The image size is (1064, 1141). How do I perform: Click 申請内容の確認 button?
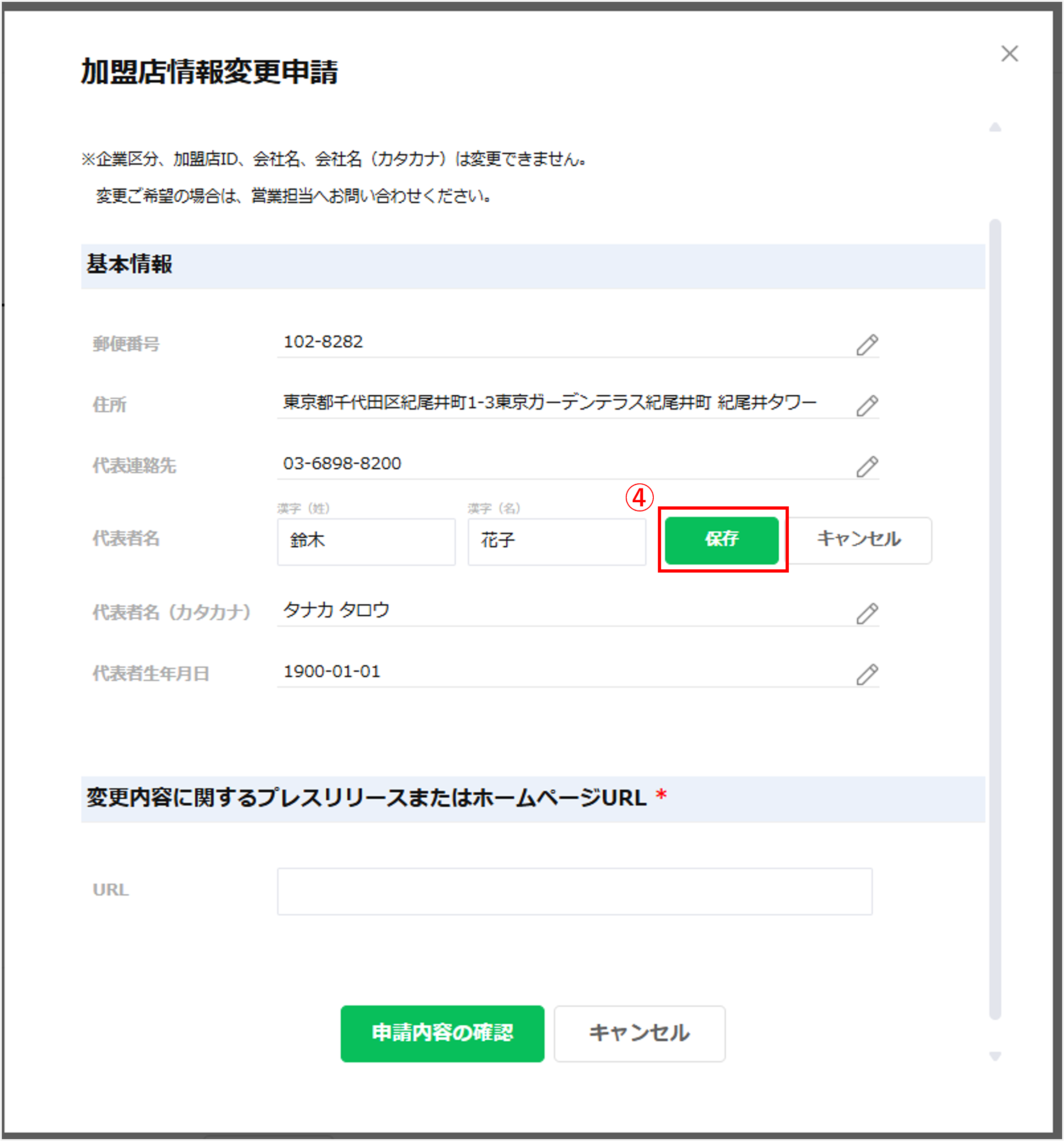coord(442,1033)
